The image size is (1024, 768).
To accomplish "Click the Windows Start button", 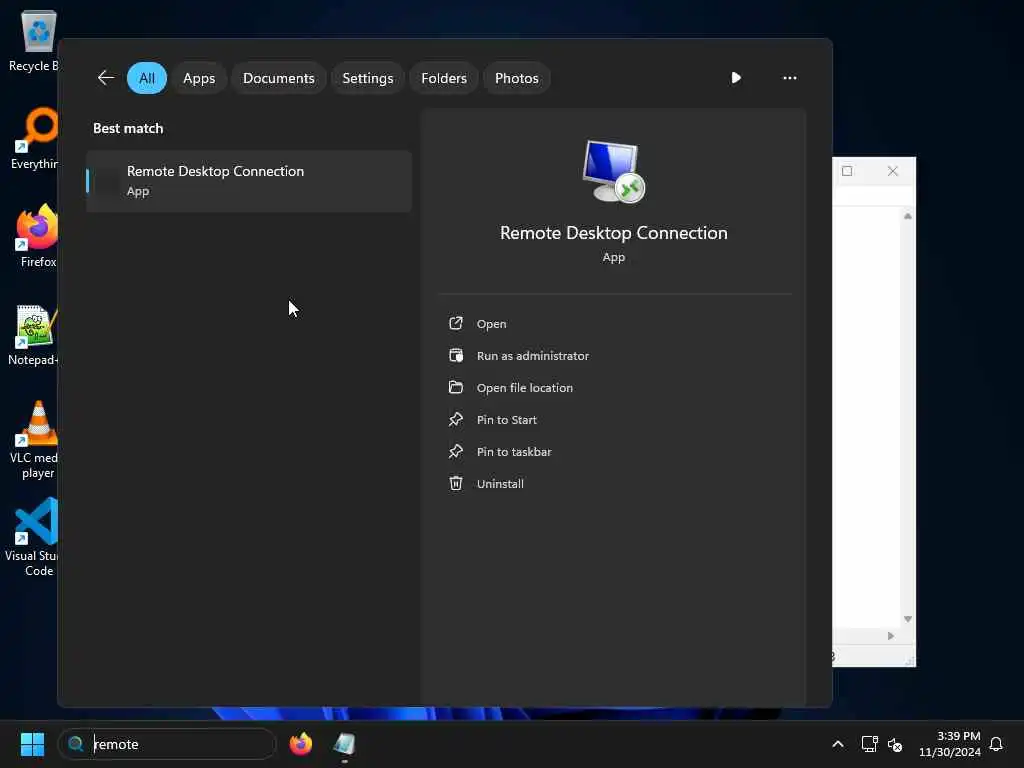I will [32, 744].
